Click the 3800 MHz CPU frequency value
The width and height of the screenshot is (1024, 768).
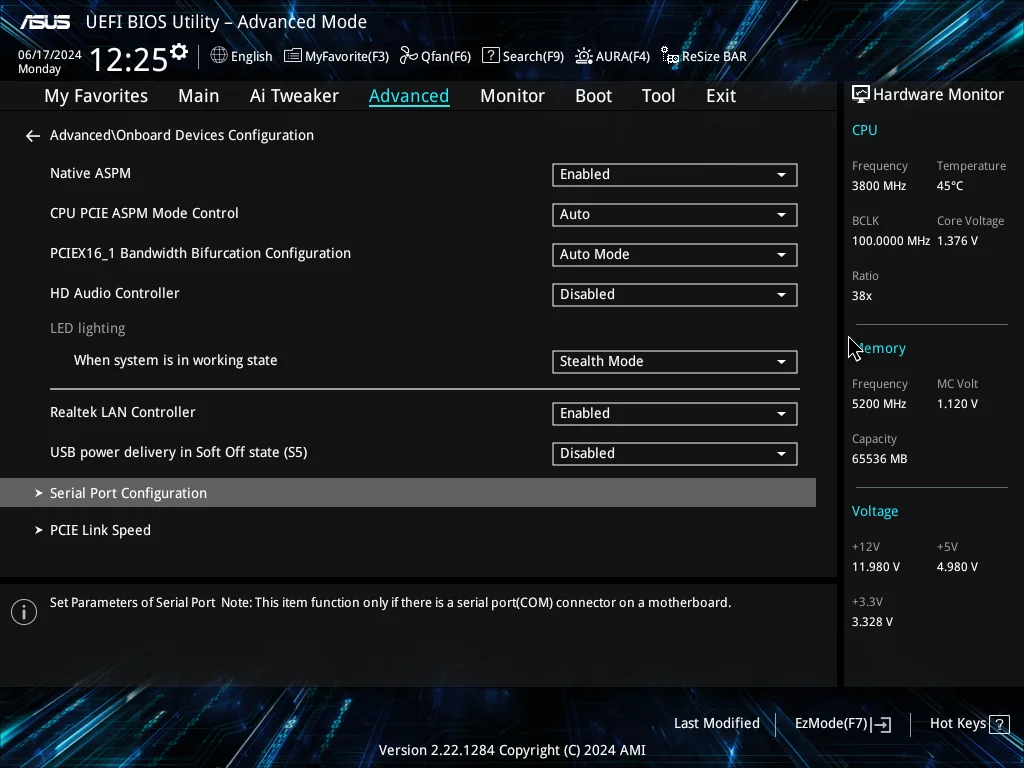(878, 186)
